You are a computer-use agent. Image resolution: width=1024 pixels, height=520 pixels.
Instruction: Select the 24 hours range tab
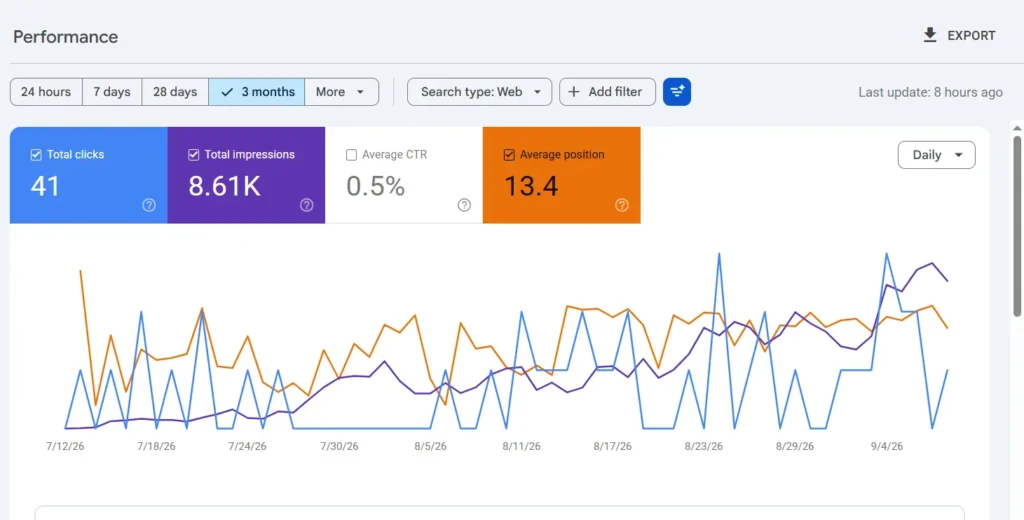point(46,92)
